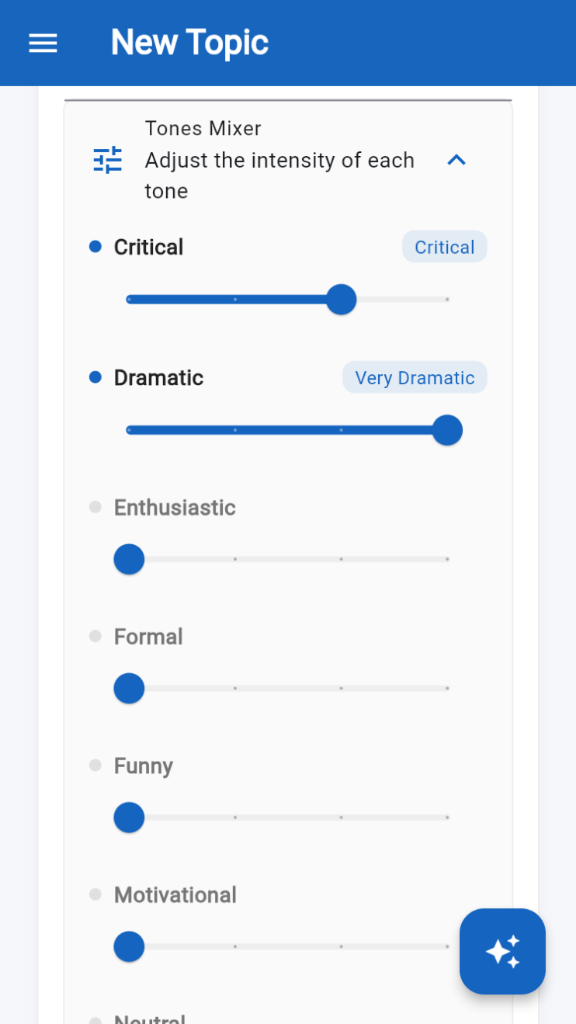Viewport: 576px width, 1024px height.
Task: Tap the sparkle generate floating action button
Action: pyautogui.click(x=502, y=951)
